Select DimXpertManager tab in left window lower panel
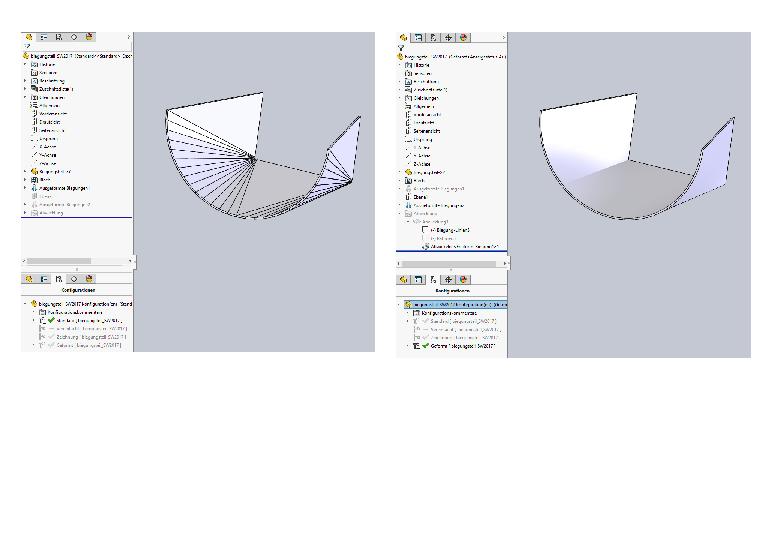The width and height of the screenshot is (780, 540). coord(74,279)
